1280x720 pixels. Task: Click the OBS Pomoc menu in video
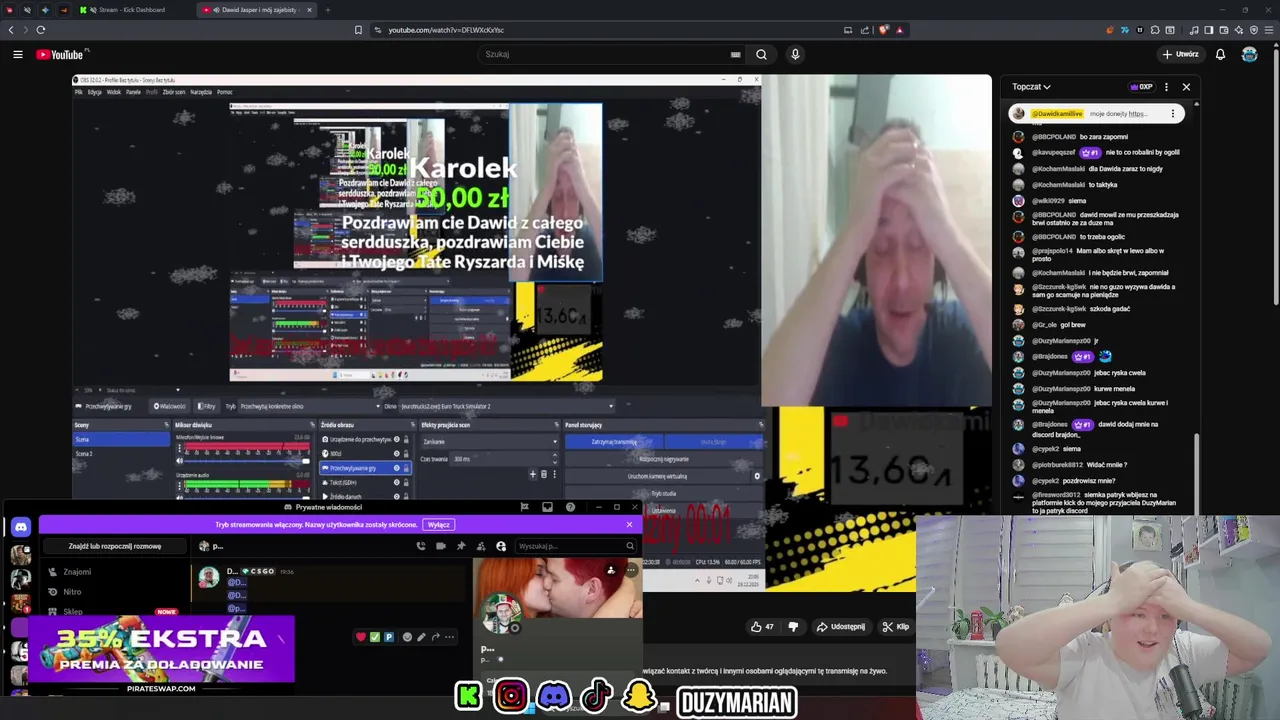point(224,92)
